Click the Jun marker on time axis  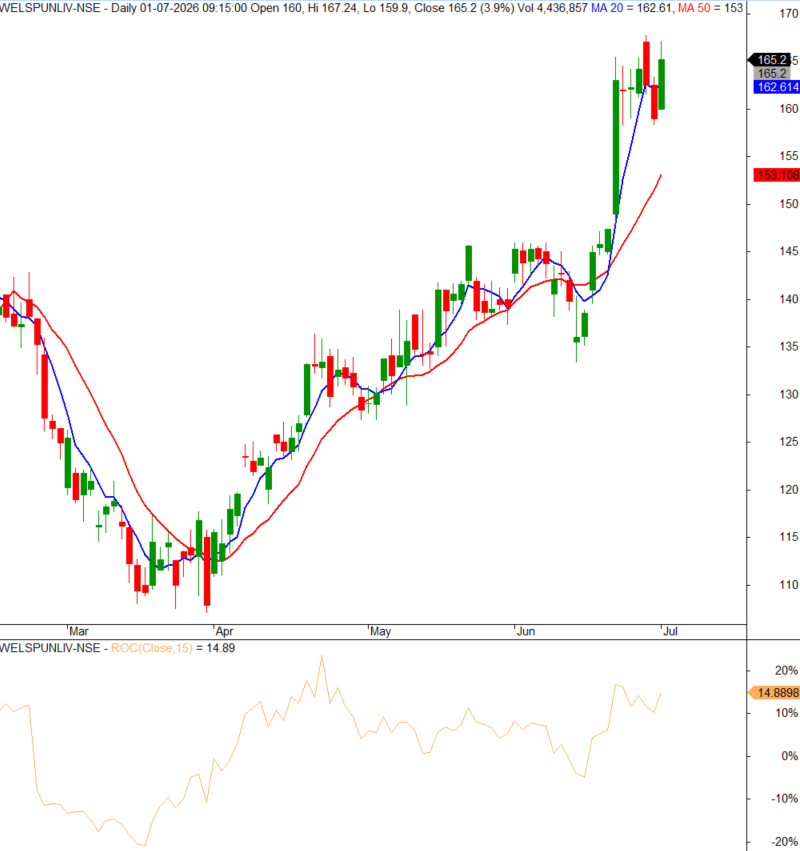coord(526,631)
